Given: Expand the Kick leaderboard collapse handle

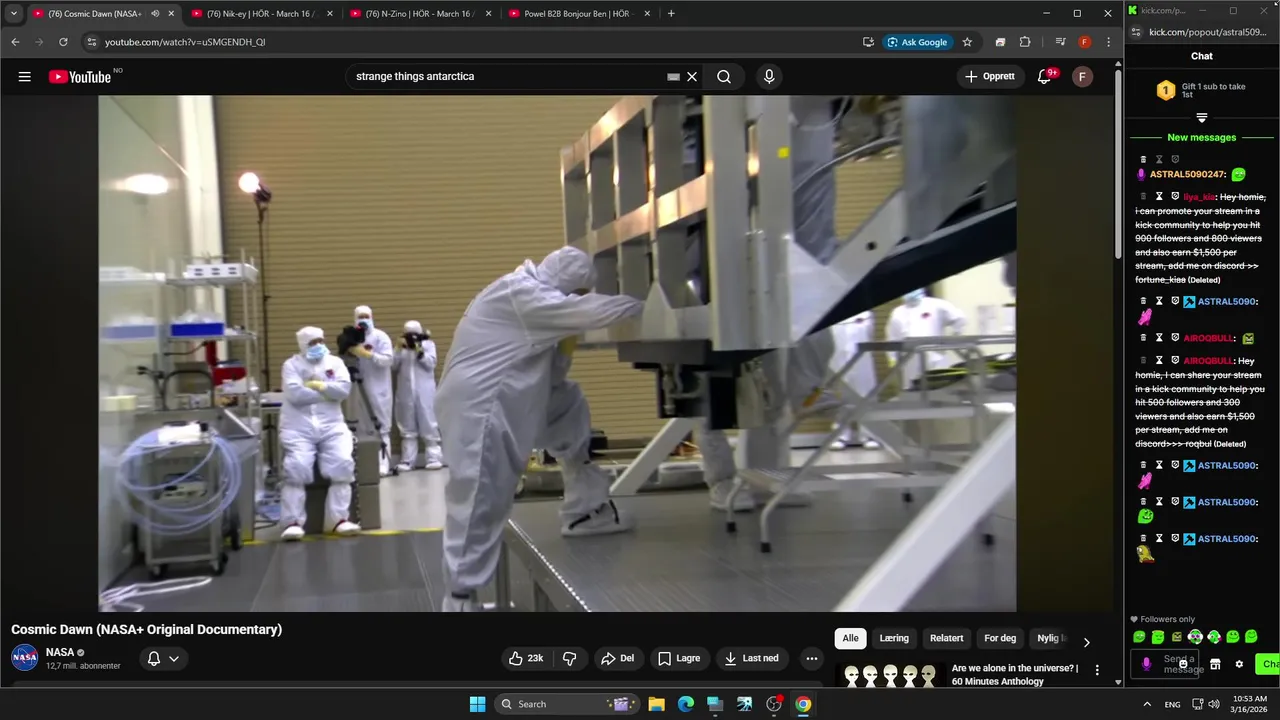Looking at the screenshot, I should point(1202,118).
